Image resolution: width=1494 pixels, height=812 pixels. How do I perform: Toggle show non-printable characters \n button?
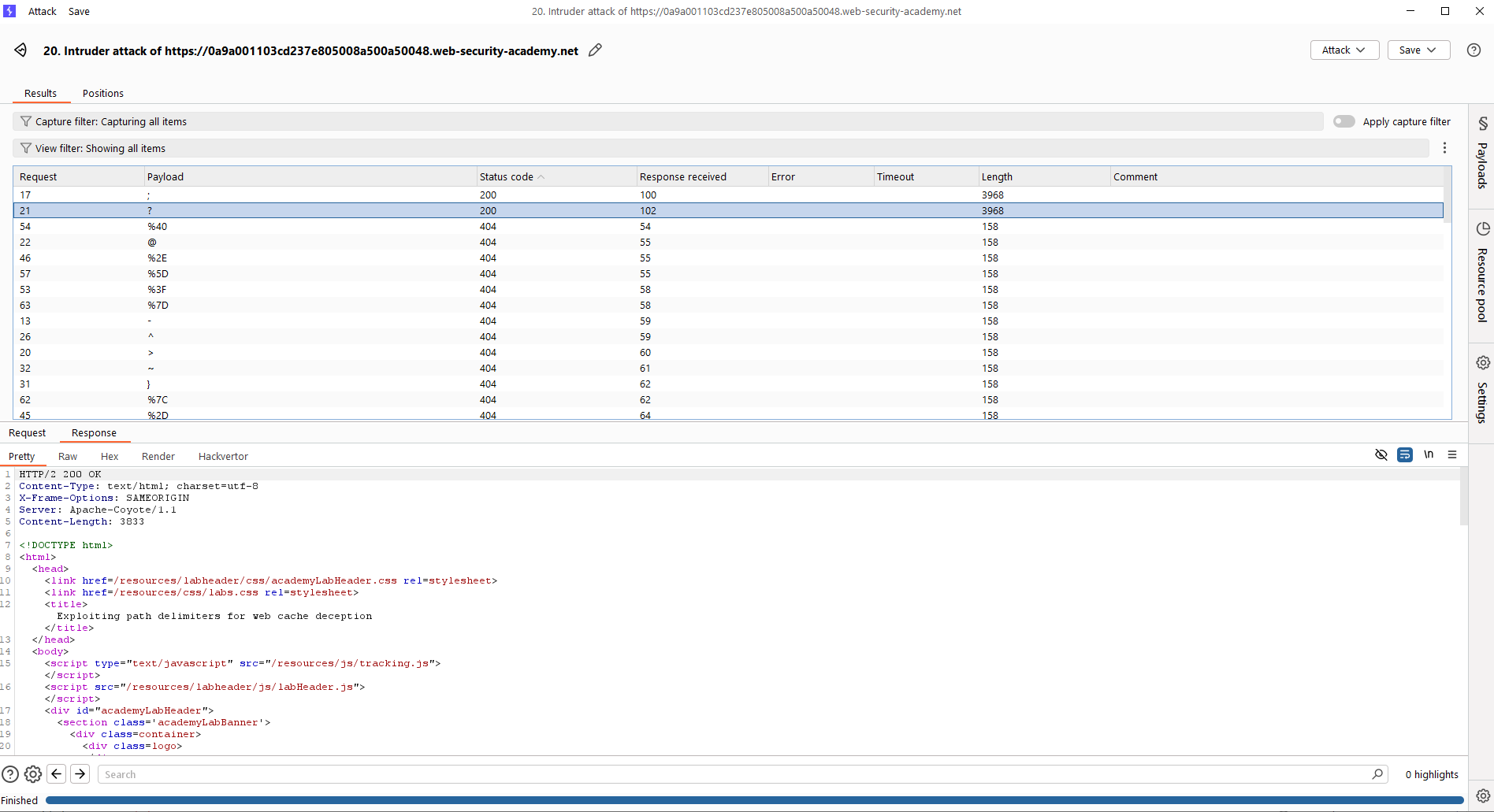point(1429,455)
